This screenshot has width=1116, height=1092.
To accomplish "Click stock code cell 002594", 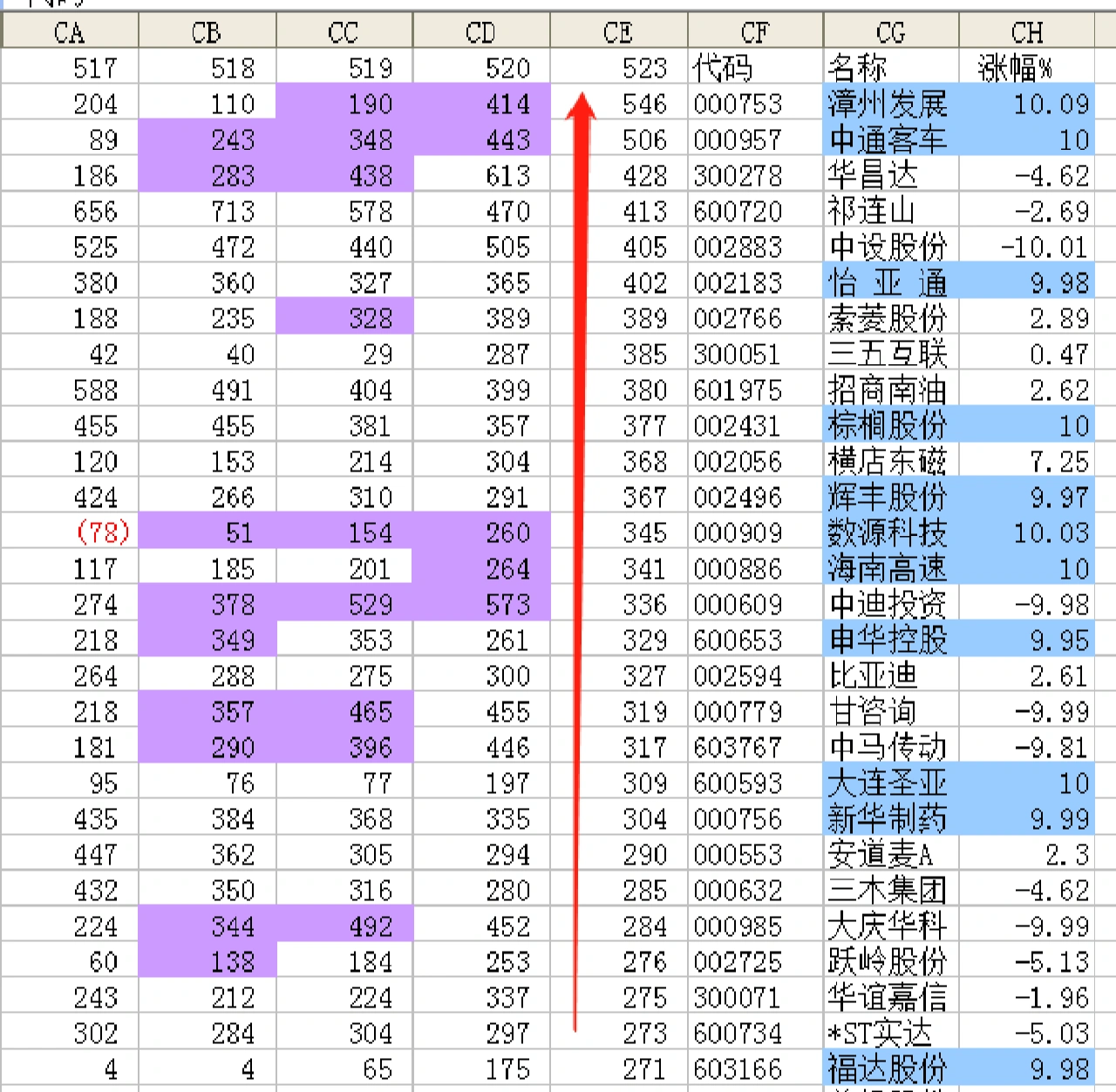I will (x=756, y=675).
